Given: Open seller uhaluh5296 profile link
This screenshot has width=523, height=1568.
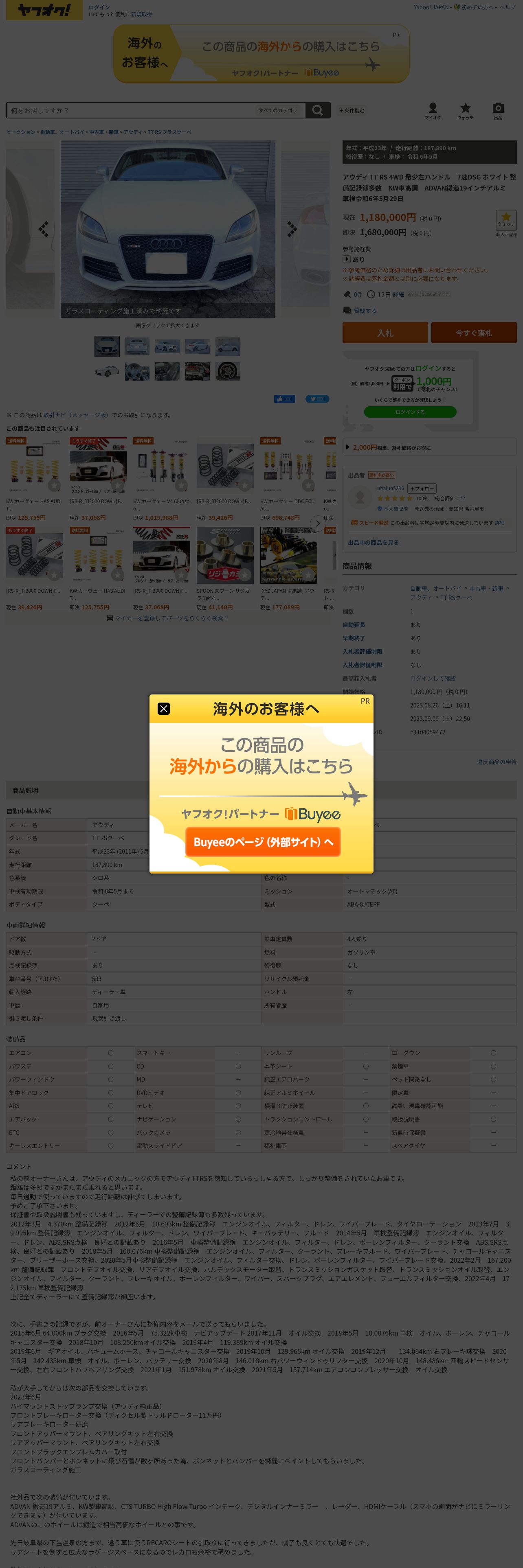Looking at the screenshot, I should tap(390, 488).
